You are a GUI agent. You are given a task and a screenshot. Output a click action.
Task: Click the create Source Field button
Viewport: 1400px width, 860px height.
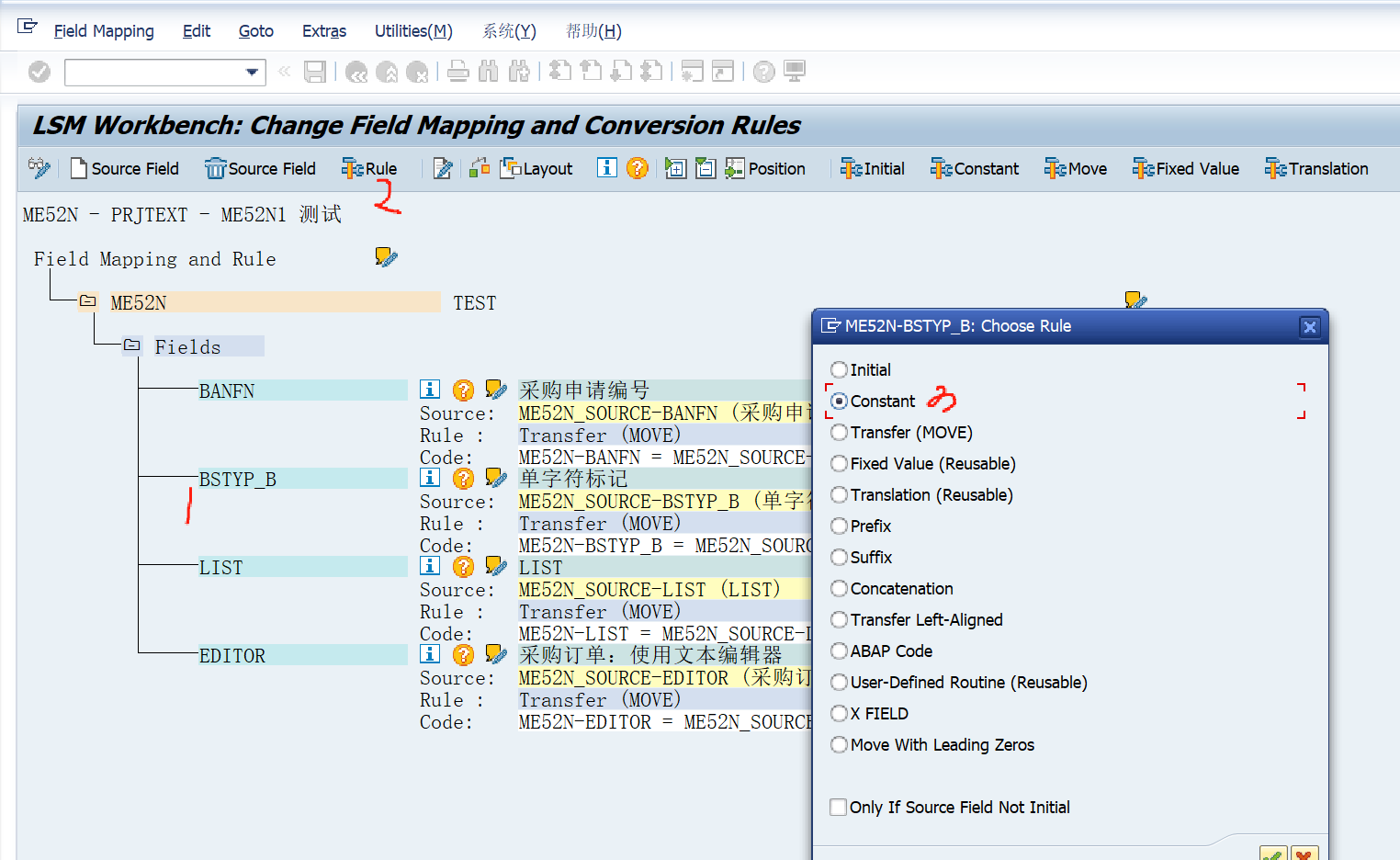click(x=125, y=168)
